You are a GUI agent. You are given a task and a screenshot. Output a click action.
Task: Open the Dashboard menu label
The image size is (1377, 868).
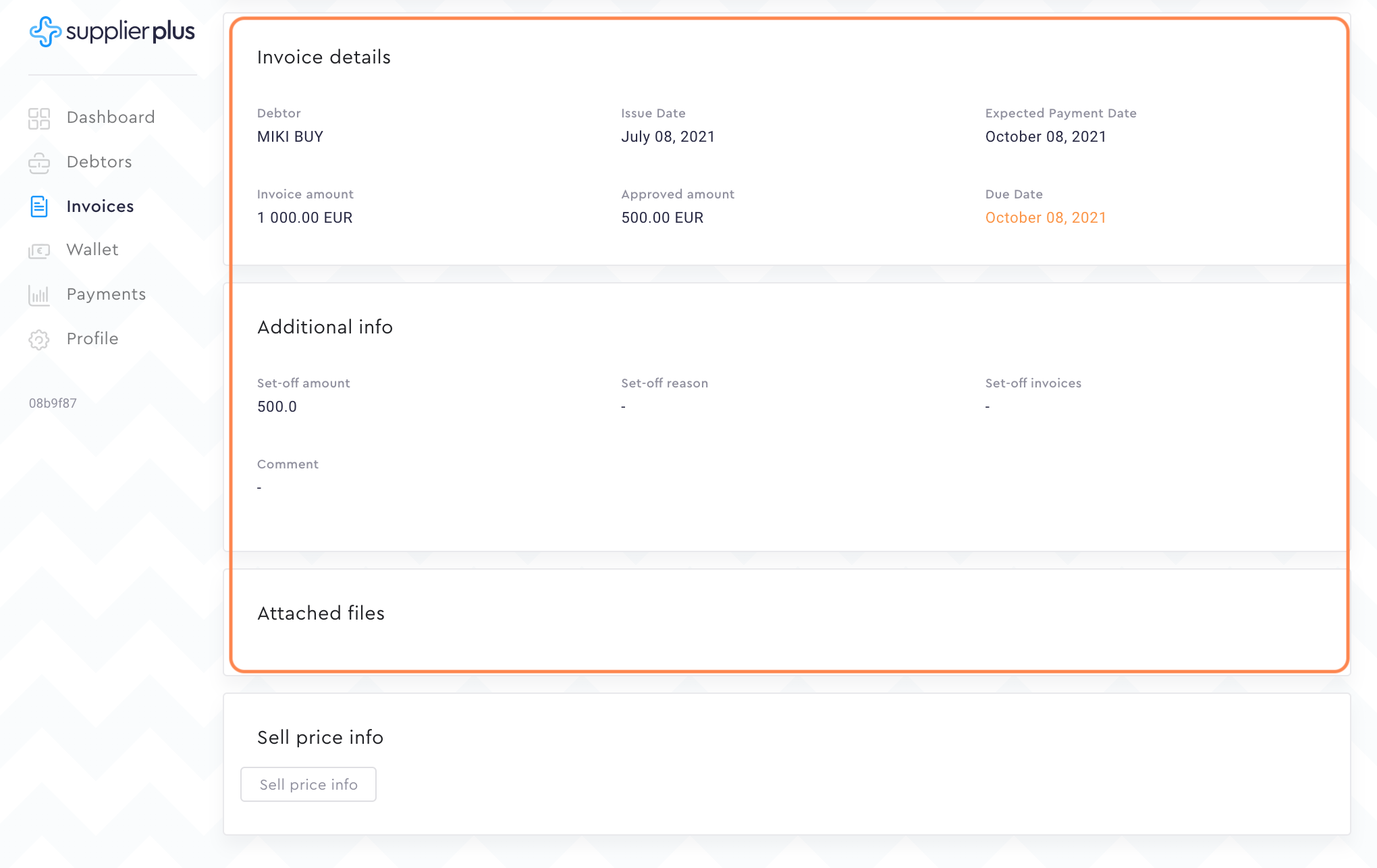click(111, 117)
